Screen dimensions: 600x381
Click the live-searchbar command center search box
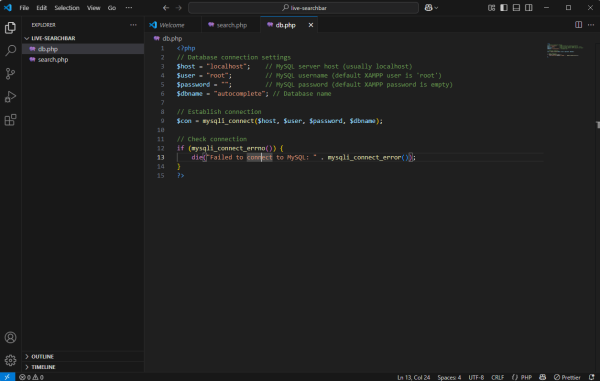303,8
